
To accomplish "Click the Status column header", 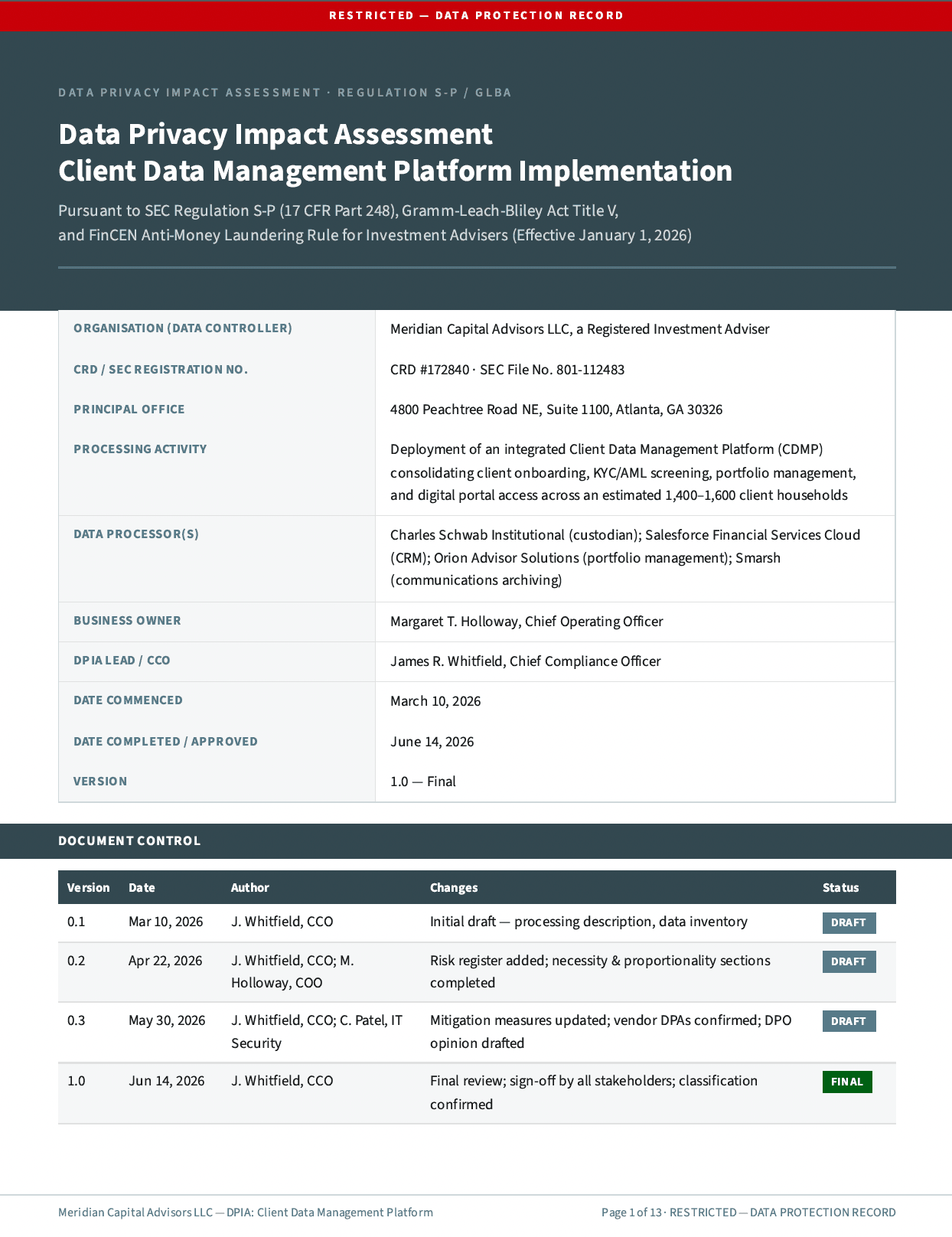I will [x=840, y=888].
